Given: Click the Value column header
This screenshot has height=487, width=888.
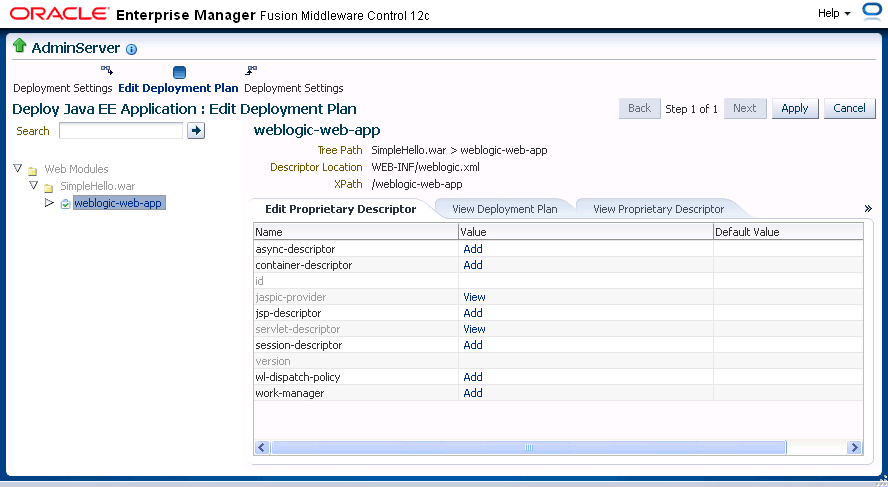Looking at the screenshot, I should pyautogui.click(x=586, y=232).
